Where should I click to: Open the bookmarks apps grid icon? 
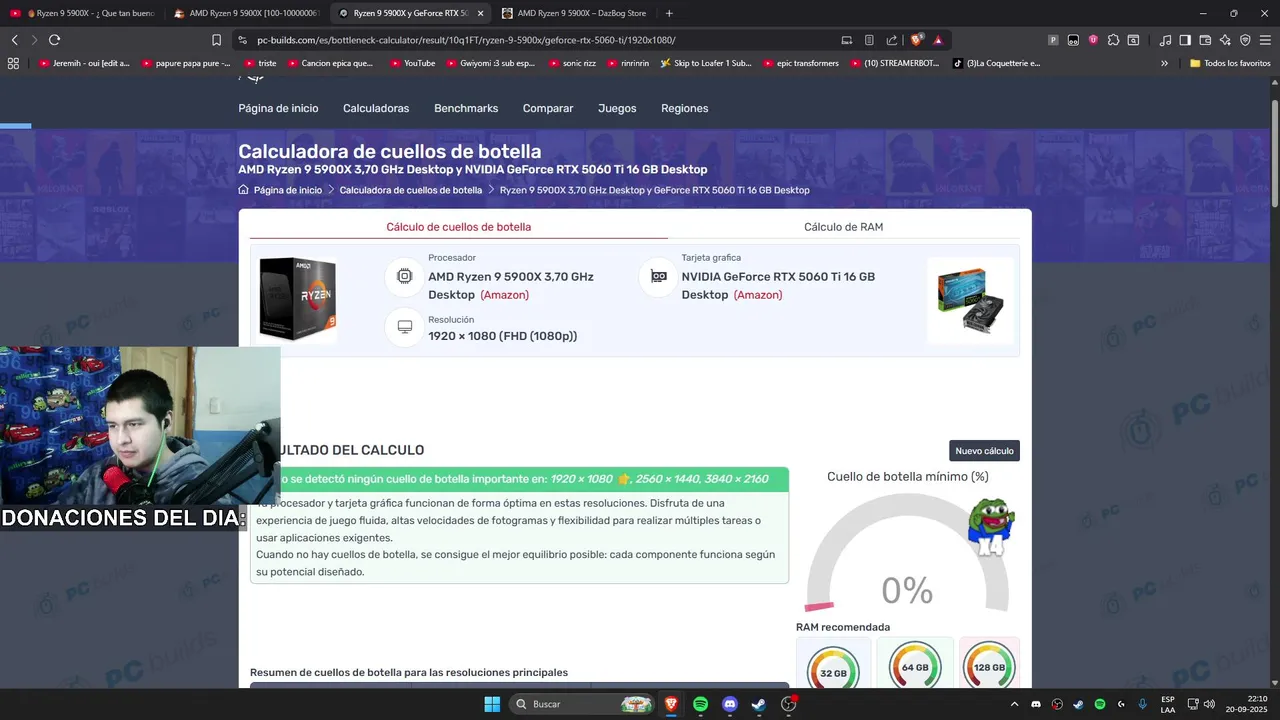13,63
